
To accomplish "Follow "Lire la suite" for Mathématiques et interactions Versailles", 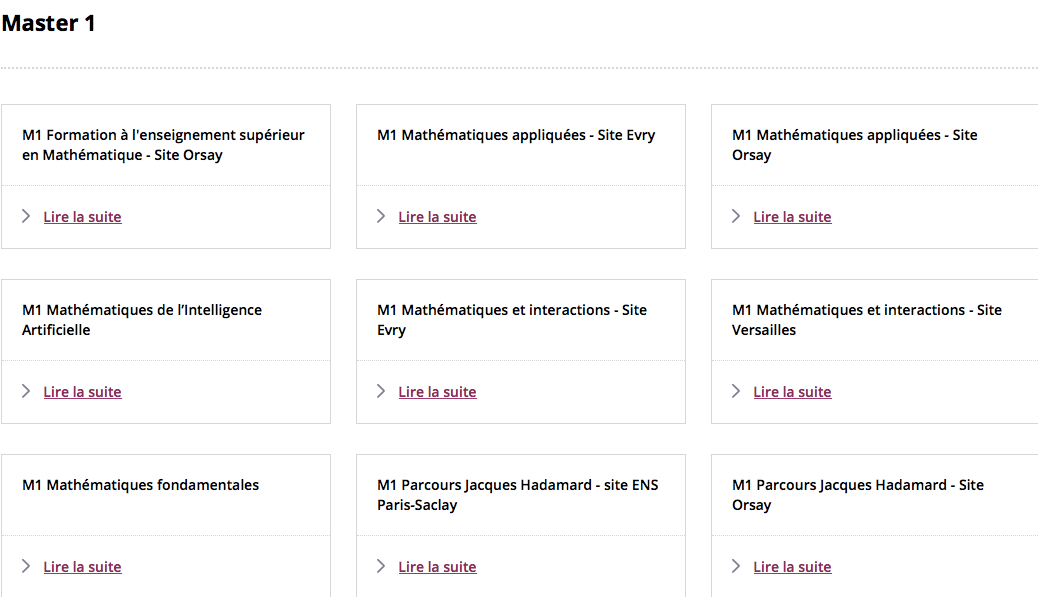I will tap(792, 392).
